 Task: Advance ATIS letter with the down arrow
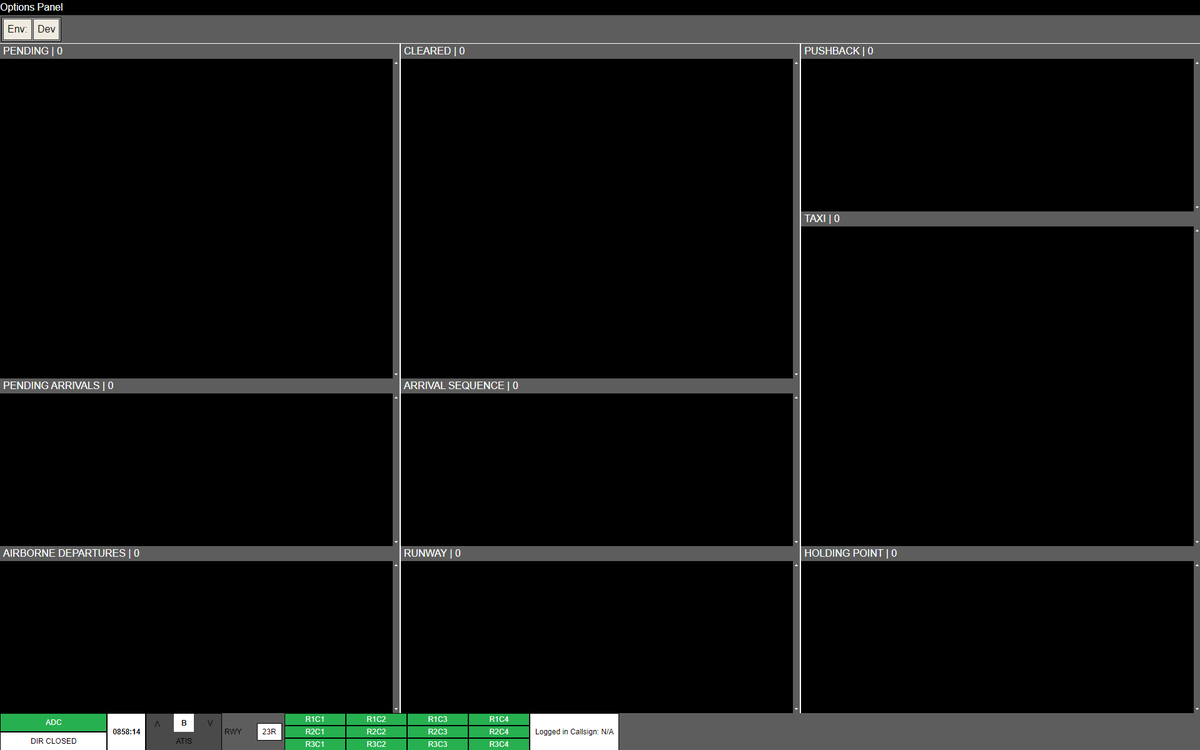click(209, 723)
